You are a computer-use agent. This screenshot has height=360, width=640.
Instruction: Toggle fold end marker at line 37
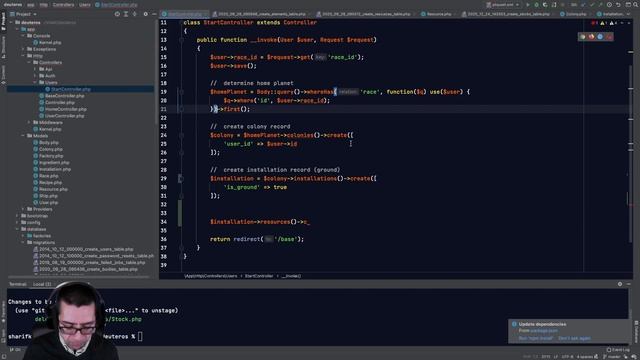181,248
